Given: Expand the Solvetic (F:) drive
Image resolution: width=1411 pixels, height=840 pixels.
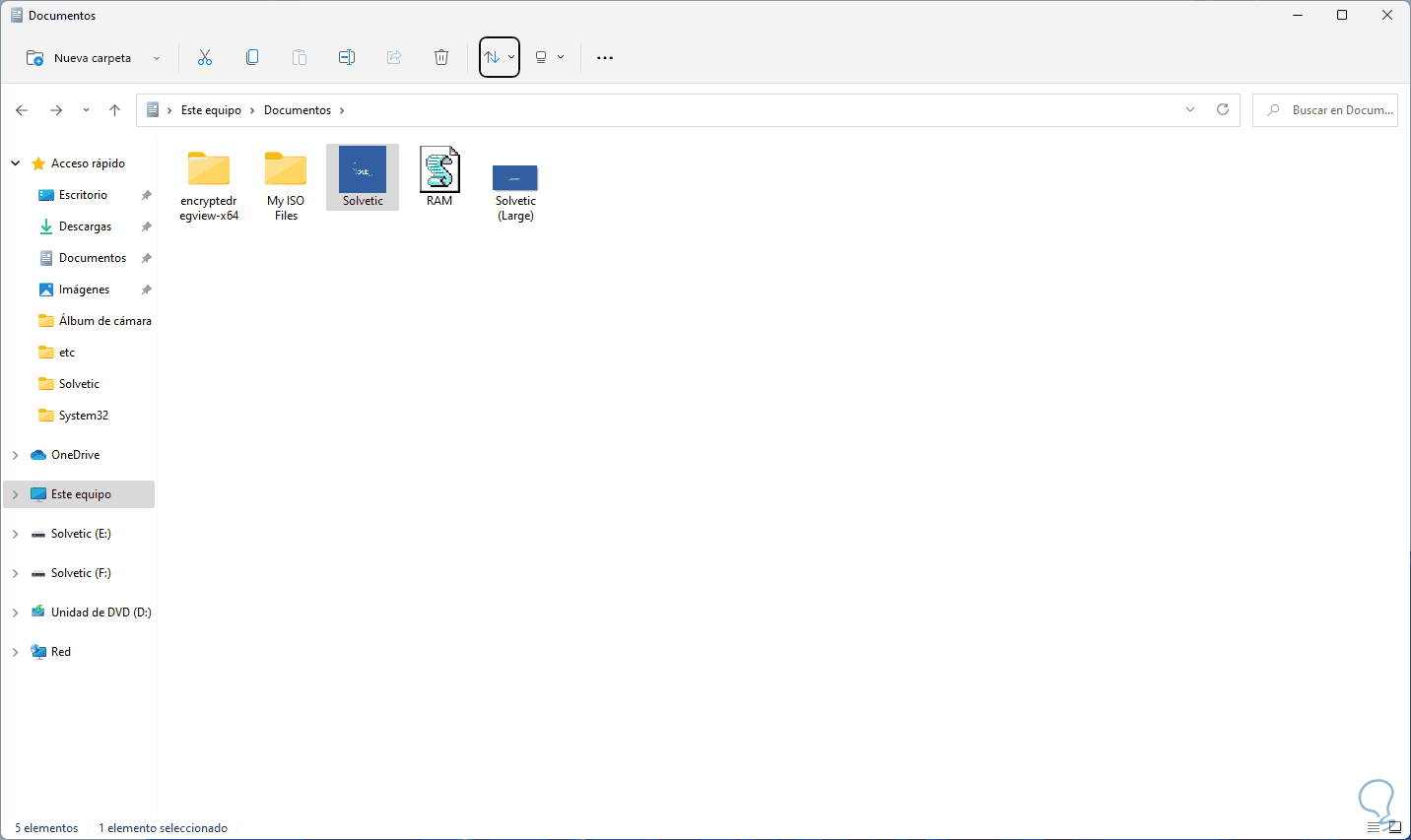Looking at the screenshot, I should 15,573.
